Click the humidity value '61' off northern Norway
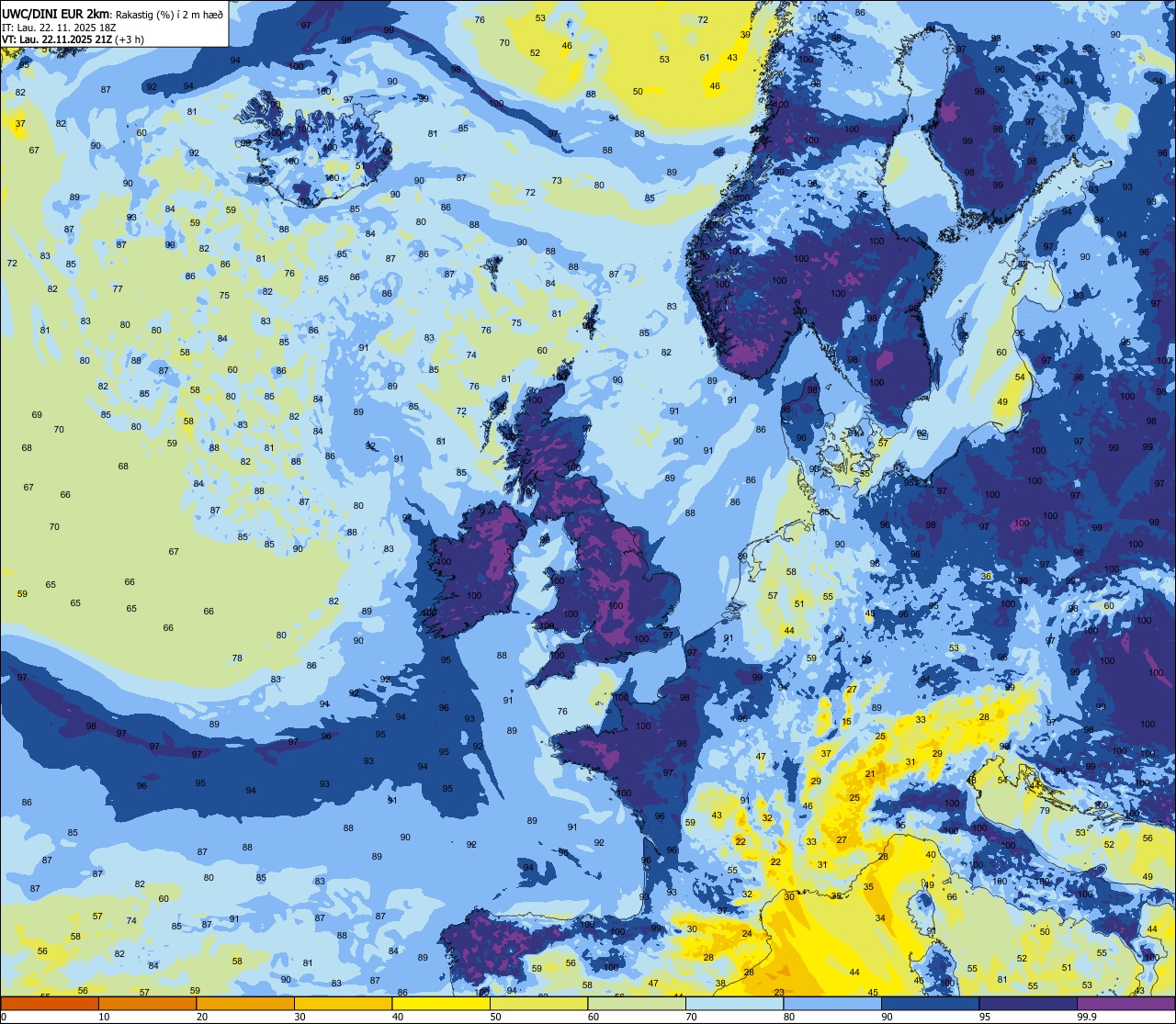Viewport: 1176px width, 1024px height. (x=705, y=58)
